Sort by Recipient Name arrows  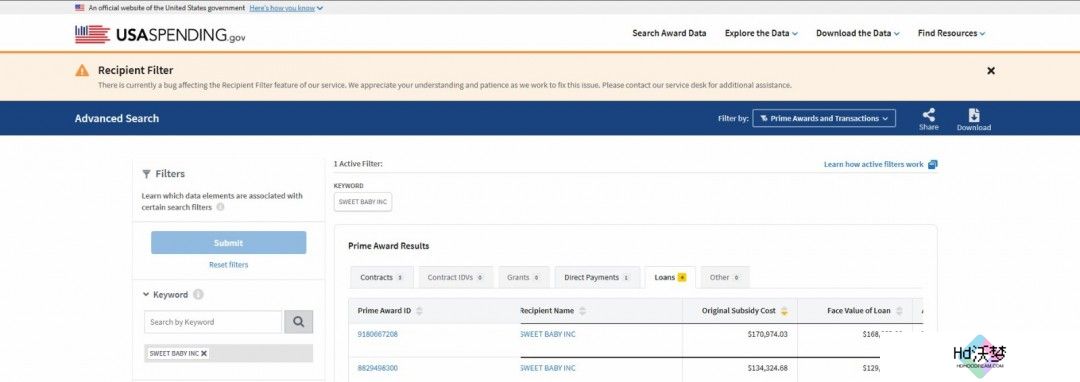[x=582, y=311]
